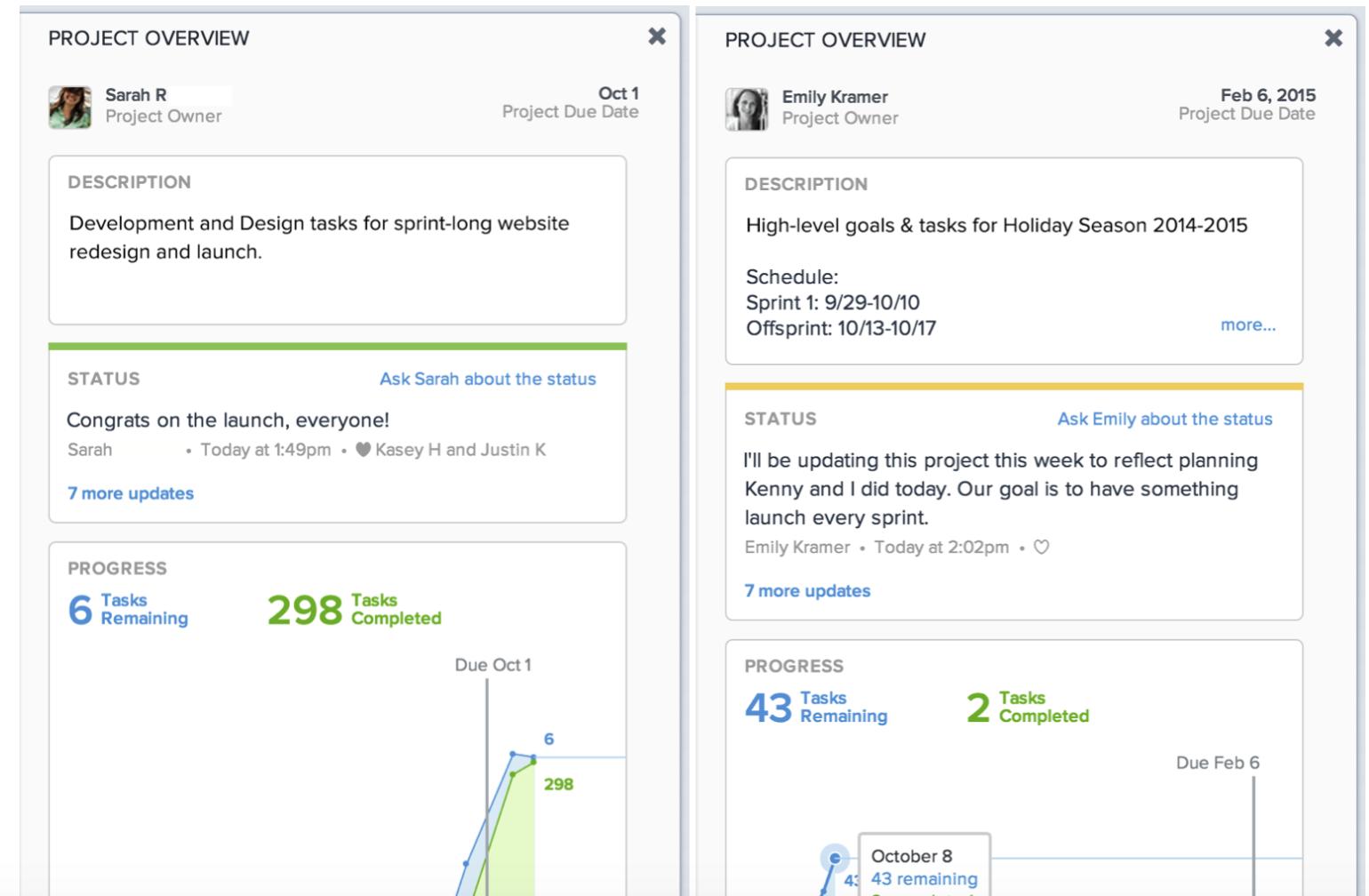This screenshot has height=896, width=1369.
Task: Click Sarah R's profile photo
Action: (x=70, y=108)
